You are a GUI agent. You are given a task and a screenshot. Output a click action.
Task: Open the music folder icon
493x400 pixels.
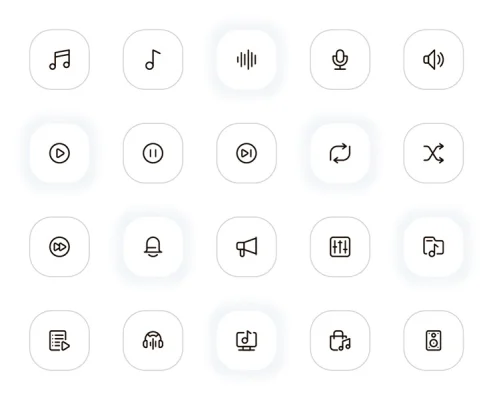tap(434, 247)
